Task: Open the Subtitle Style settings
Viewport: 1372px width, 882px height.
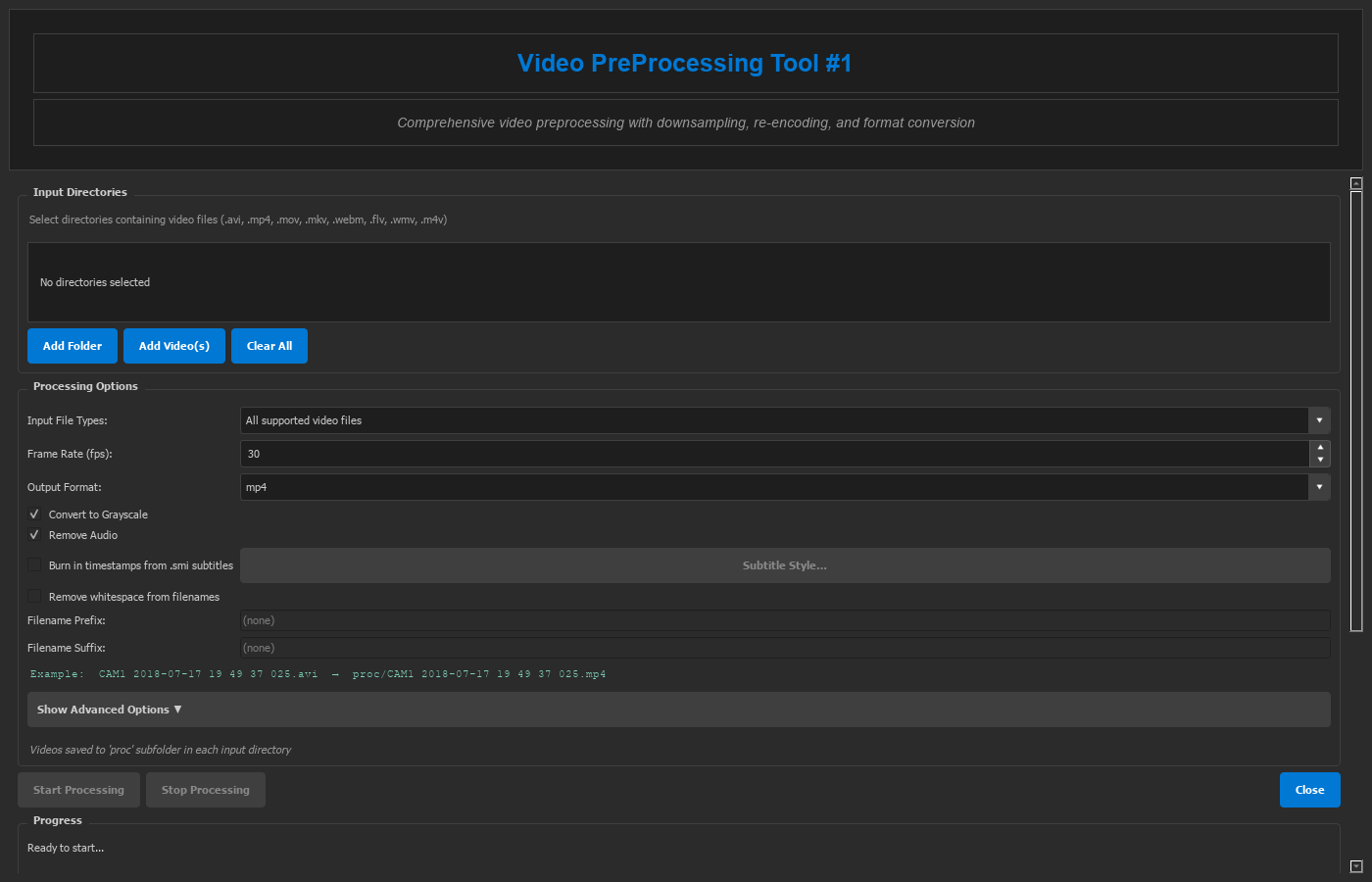Action: pos(785,565)
